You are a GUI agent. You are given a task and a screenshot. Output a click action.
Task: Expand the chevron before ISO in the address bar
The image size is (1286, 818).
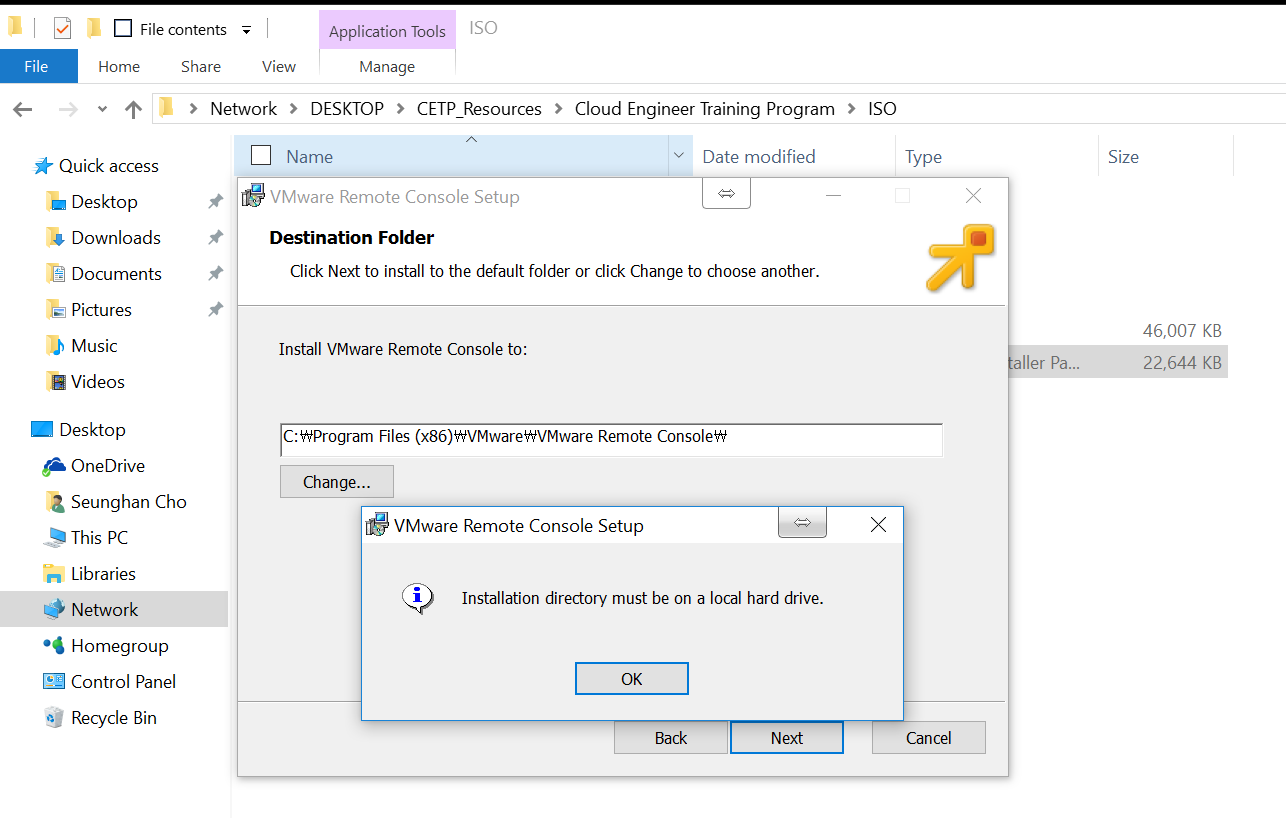coord(852,109)
